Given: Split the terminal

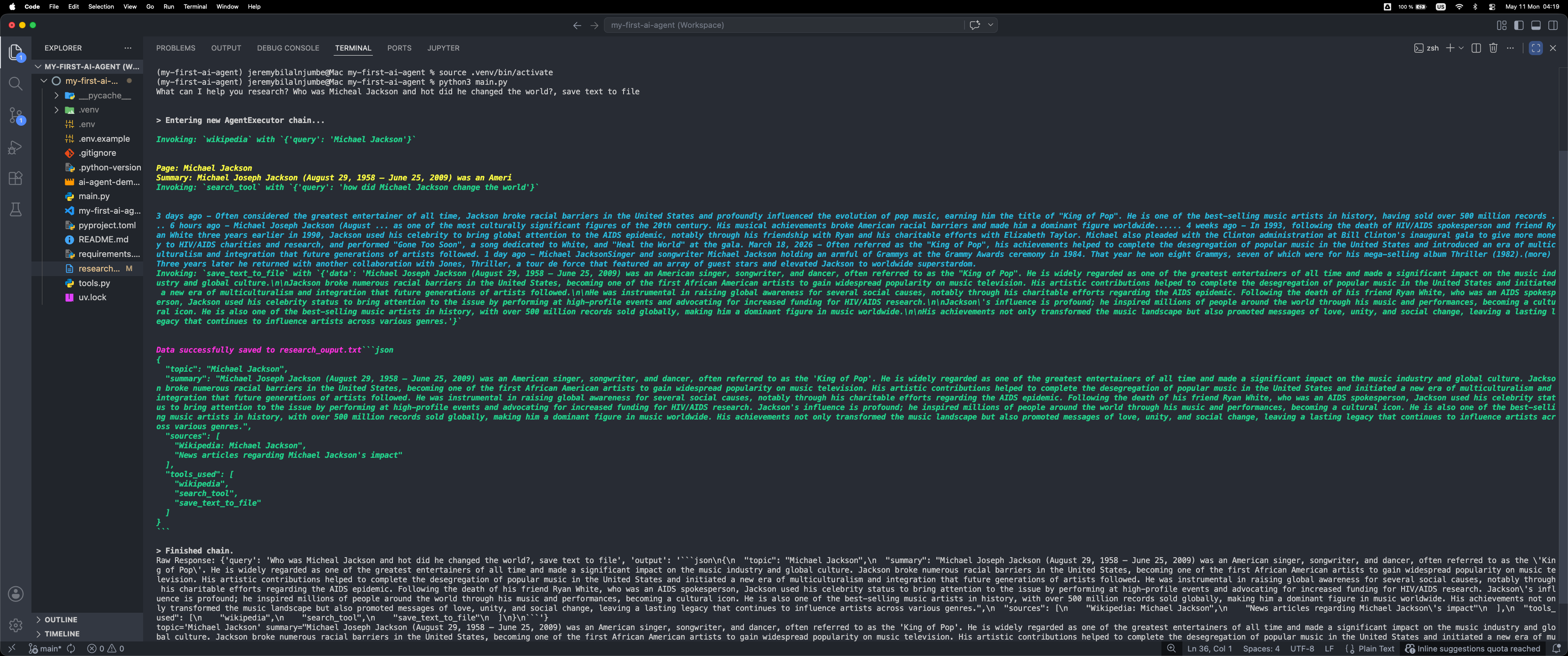Looking at the screenshot, I should coord(1476,48).
